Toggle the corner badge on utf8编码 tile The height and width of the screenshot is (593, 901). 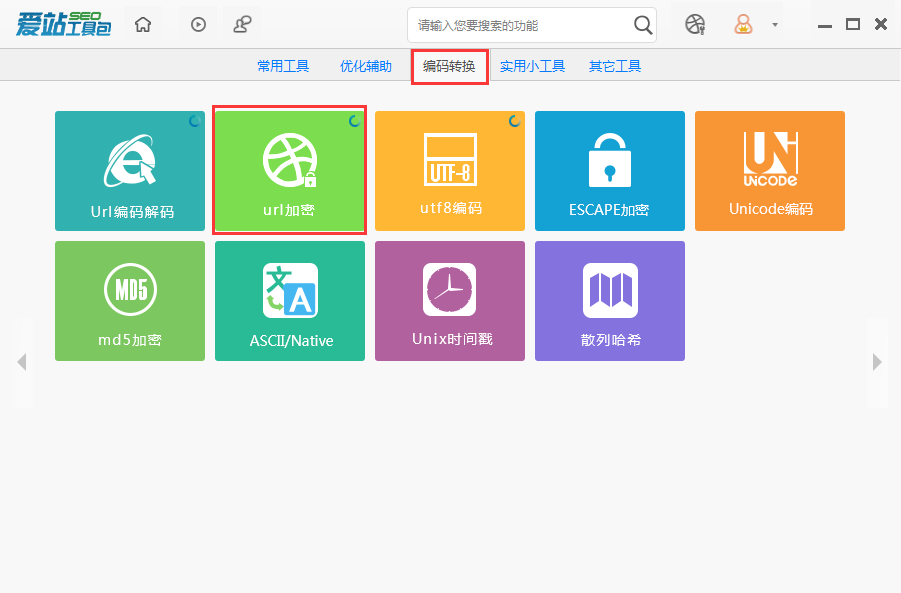point(512,119)
